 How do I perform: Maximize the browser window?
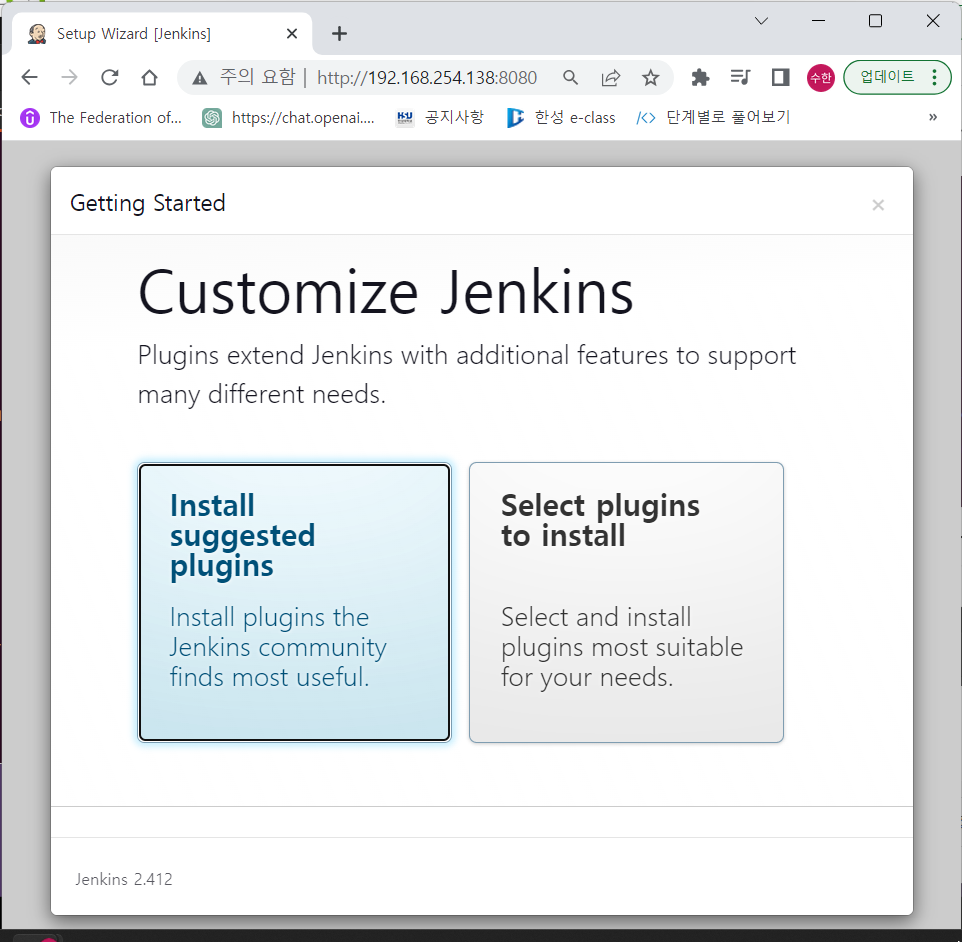[875, 21]
